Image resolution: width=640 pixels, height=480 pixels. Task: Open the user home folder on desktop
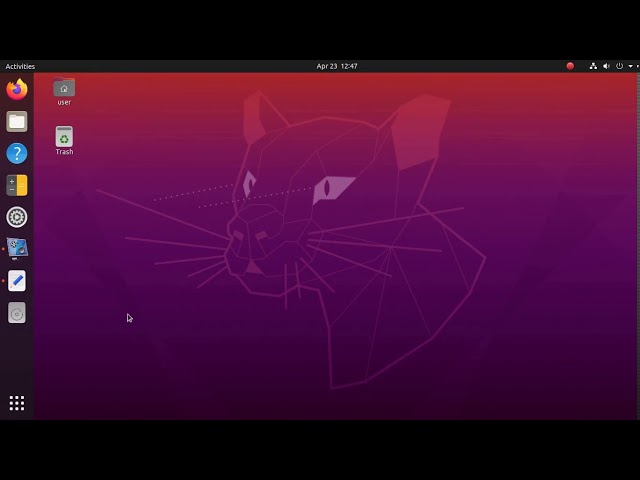click(x=64, y=92)
